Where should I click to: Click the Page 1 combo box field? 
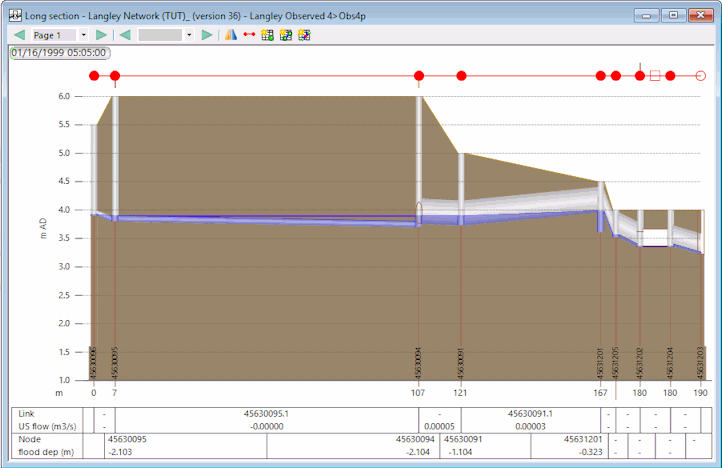(54, 35)
